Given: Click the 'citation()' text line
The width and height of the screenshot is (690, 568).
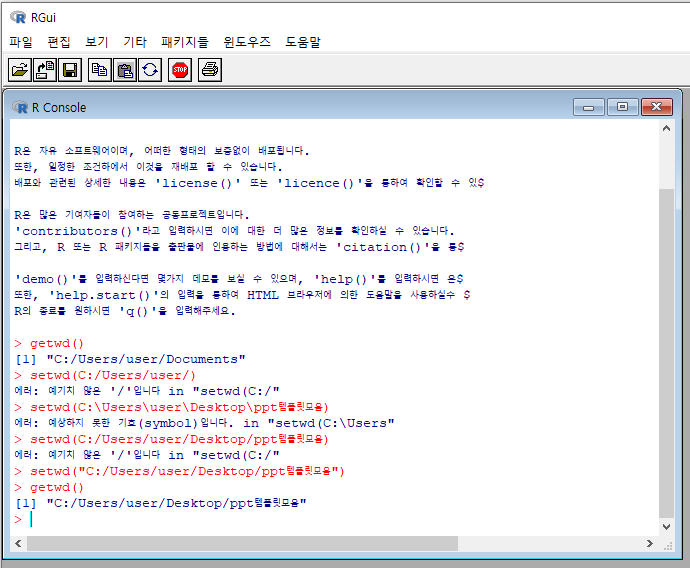Looking at the screenshot, I should [x=239, y=247].
